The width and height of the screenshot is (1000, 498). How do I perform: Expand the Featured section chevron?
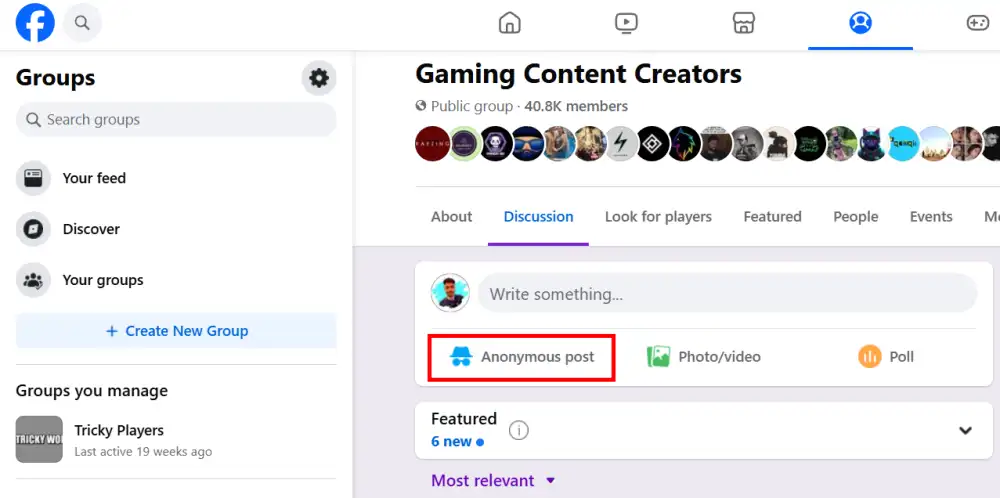click(x=965, y=431)
